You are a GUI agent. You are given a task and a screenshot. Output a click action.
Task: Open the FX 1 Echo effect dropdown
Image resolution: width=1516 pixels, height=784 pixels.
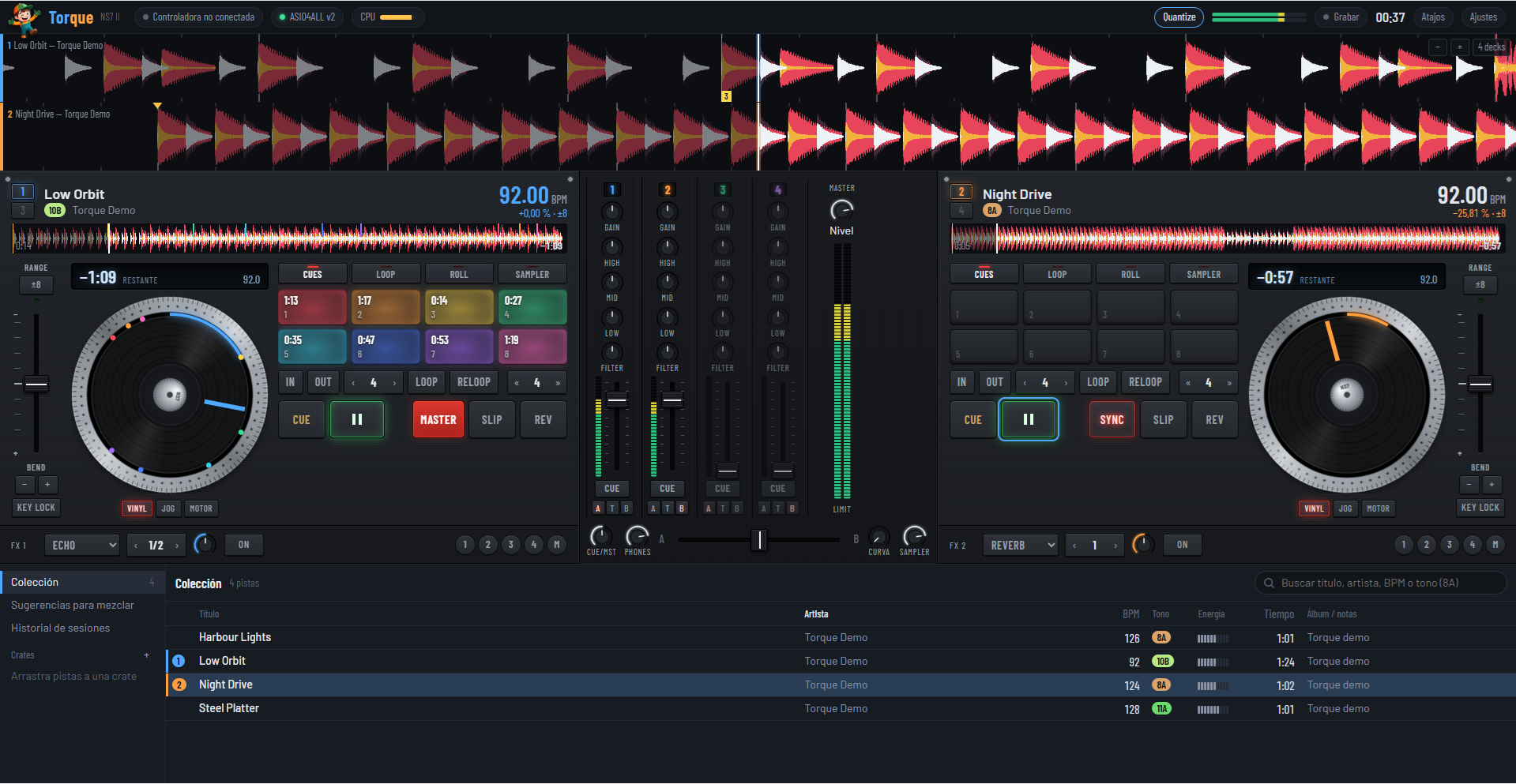(82, 545)
